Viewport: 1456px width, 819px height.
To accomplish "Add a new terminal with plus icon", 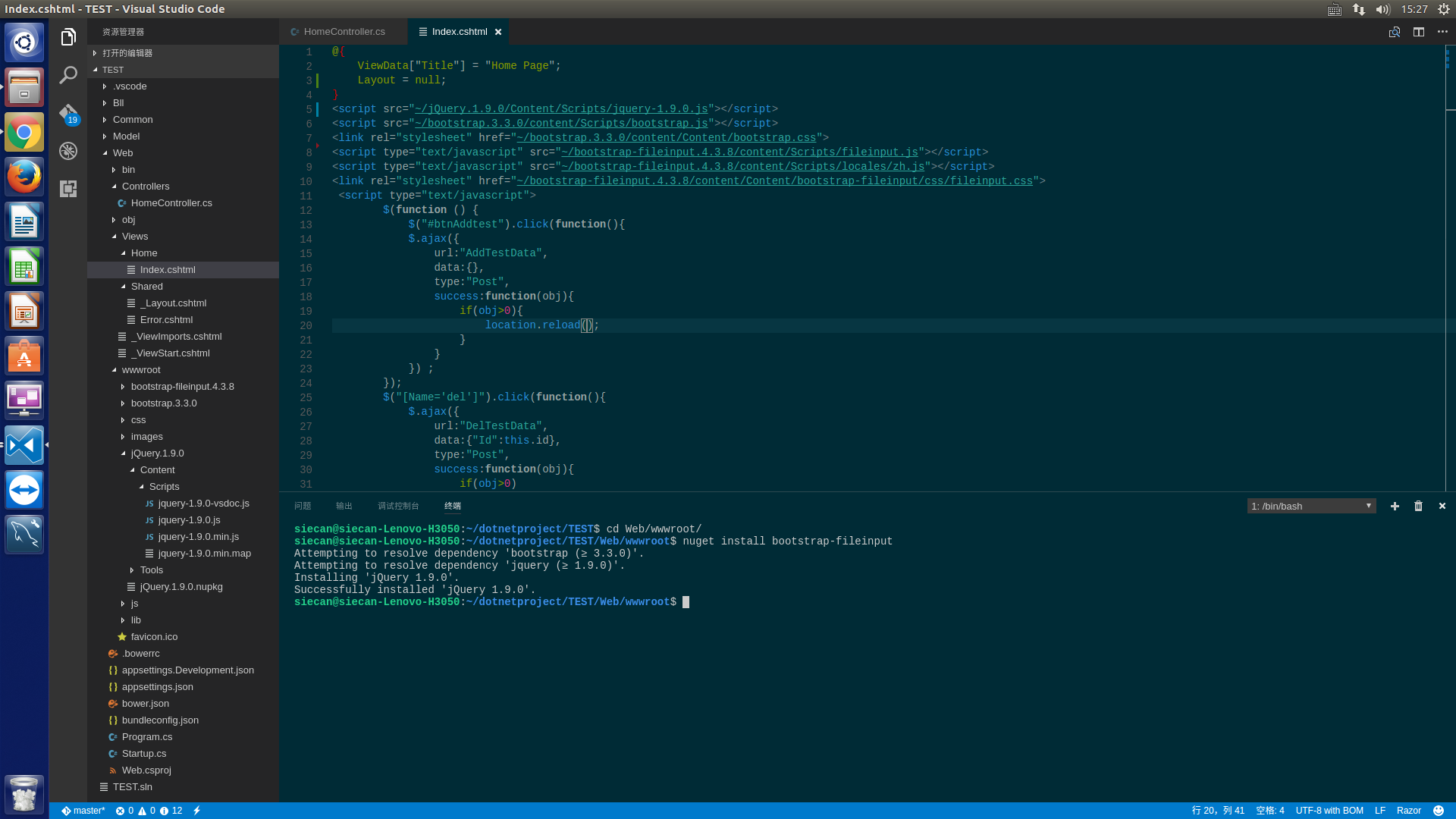I will point(1394,506).
